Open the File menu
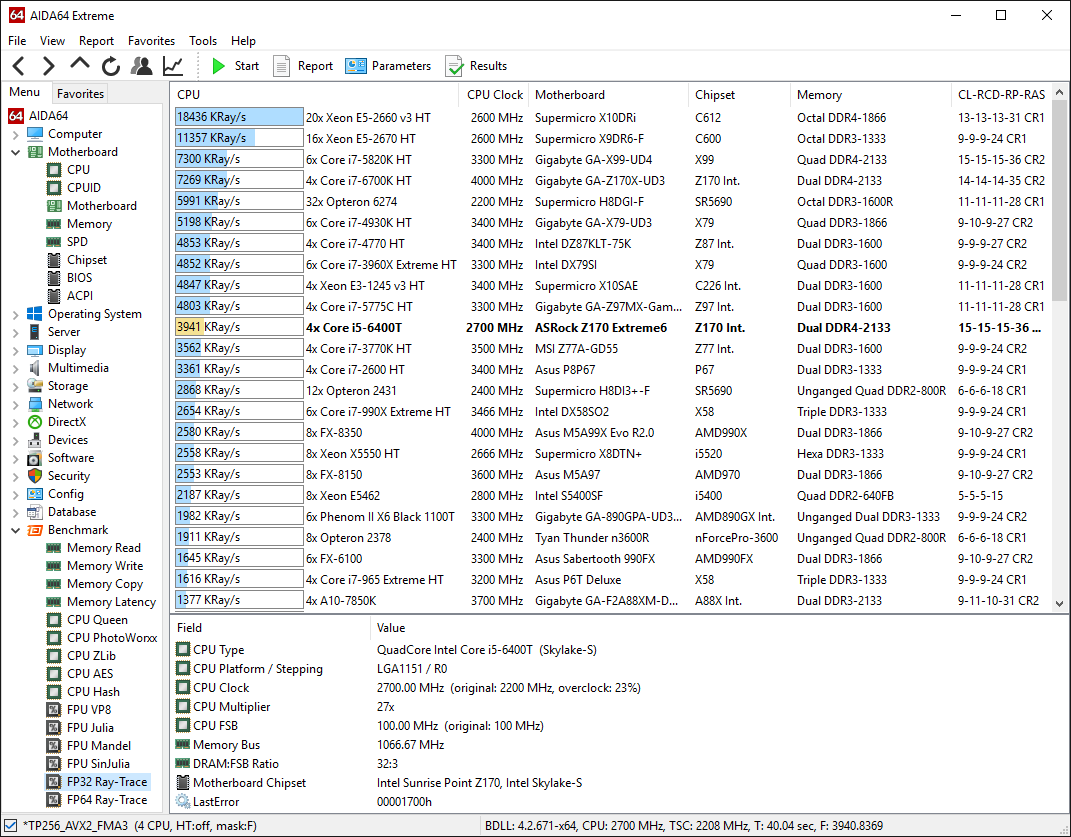1071x837 pixels. pos(17,41)
